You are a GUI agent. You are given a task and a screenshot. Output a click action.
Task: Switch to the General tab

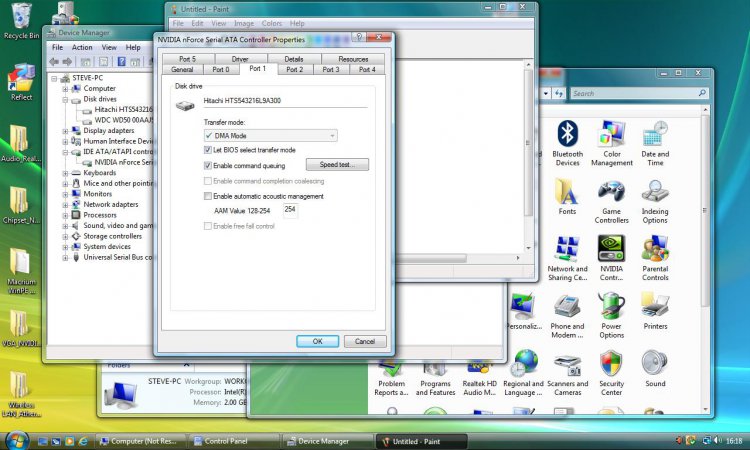[x=182, y=69]
